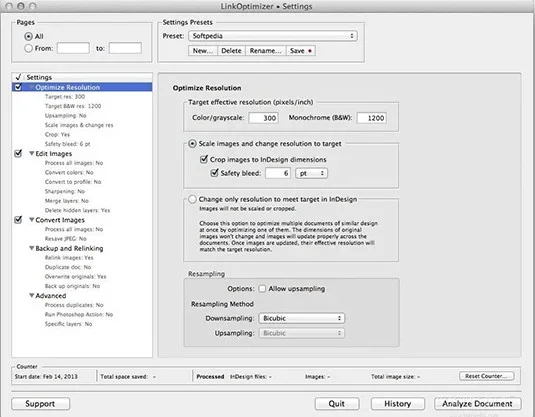The image size is (535, 417).
Task: Open the safety bleed unit dropdown (pt)
Action: [312, 173]
